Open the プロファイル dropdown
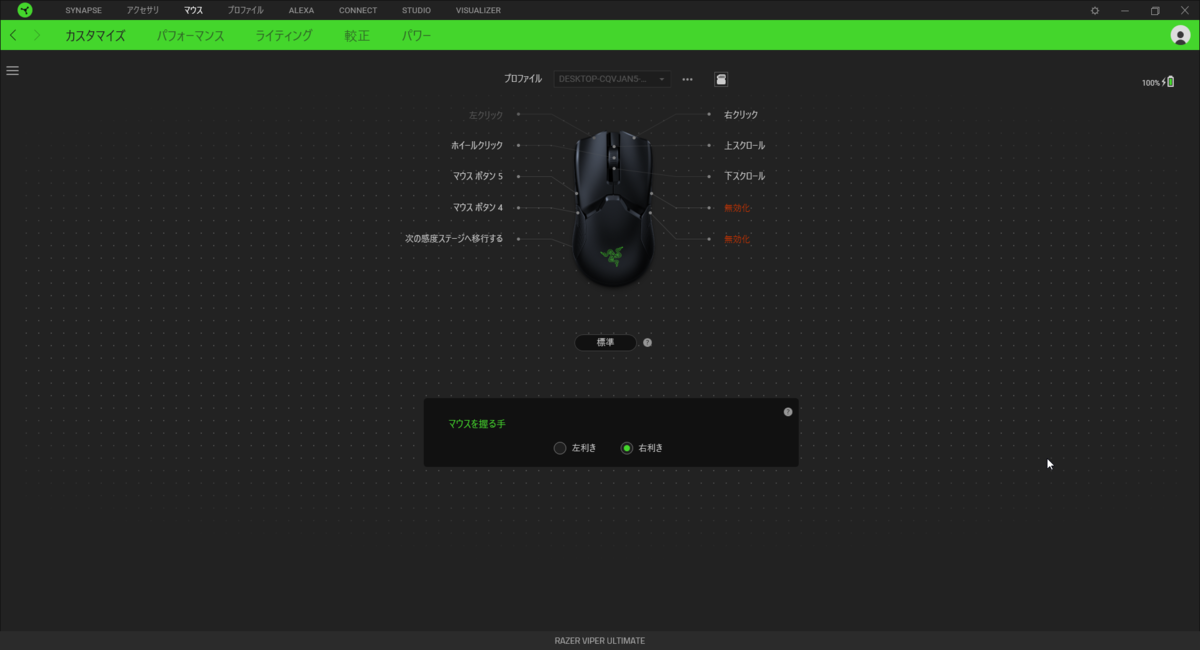 coord(612,79)
